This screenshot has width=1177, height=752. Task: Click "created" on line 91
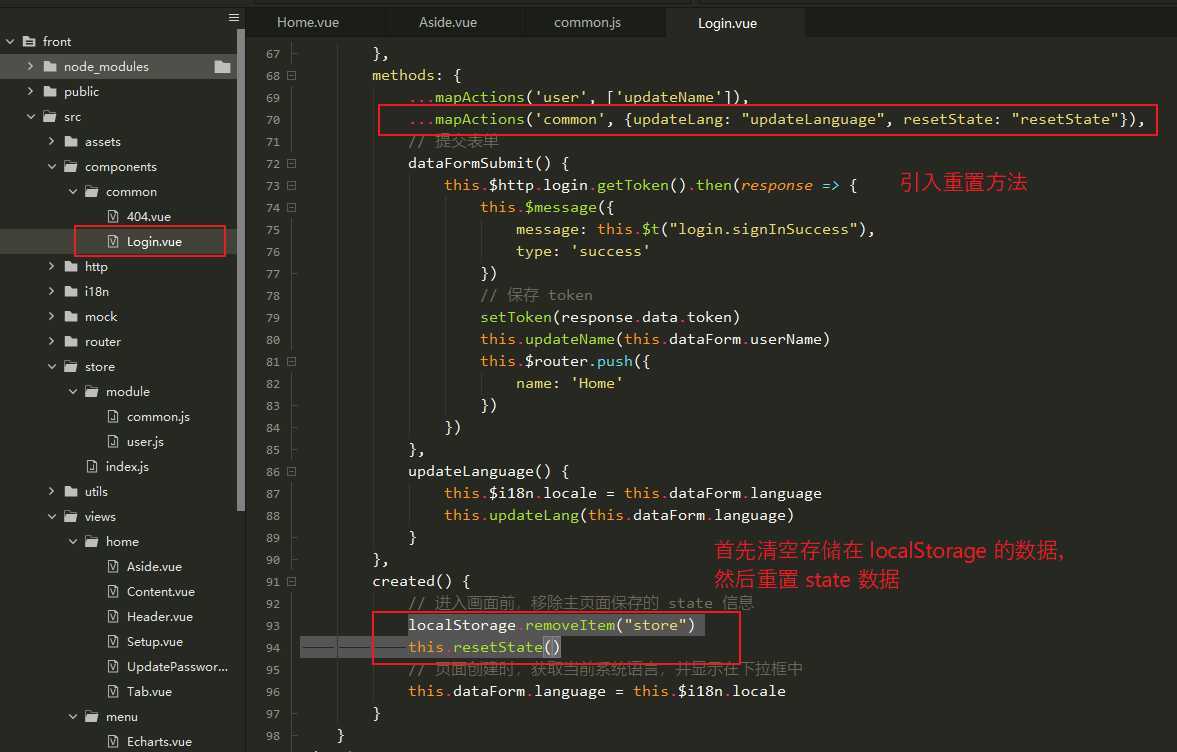pyautogui.click(x=403, y=581)
